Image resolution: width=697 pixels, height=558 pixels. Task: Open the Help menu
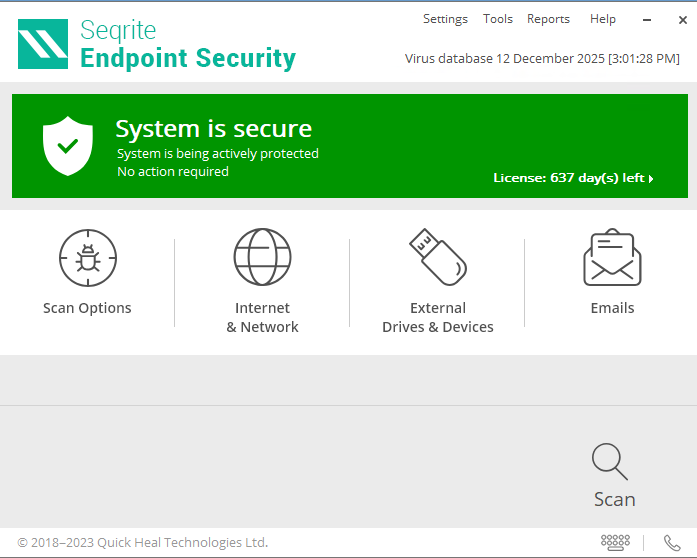coord(603,19)
